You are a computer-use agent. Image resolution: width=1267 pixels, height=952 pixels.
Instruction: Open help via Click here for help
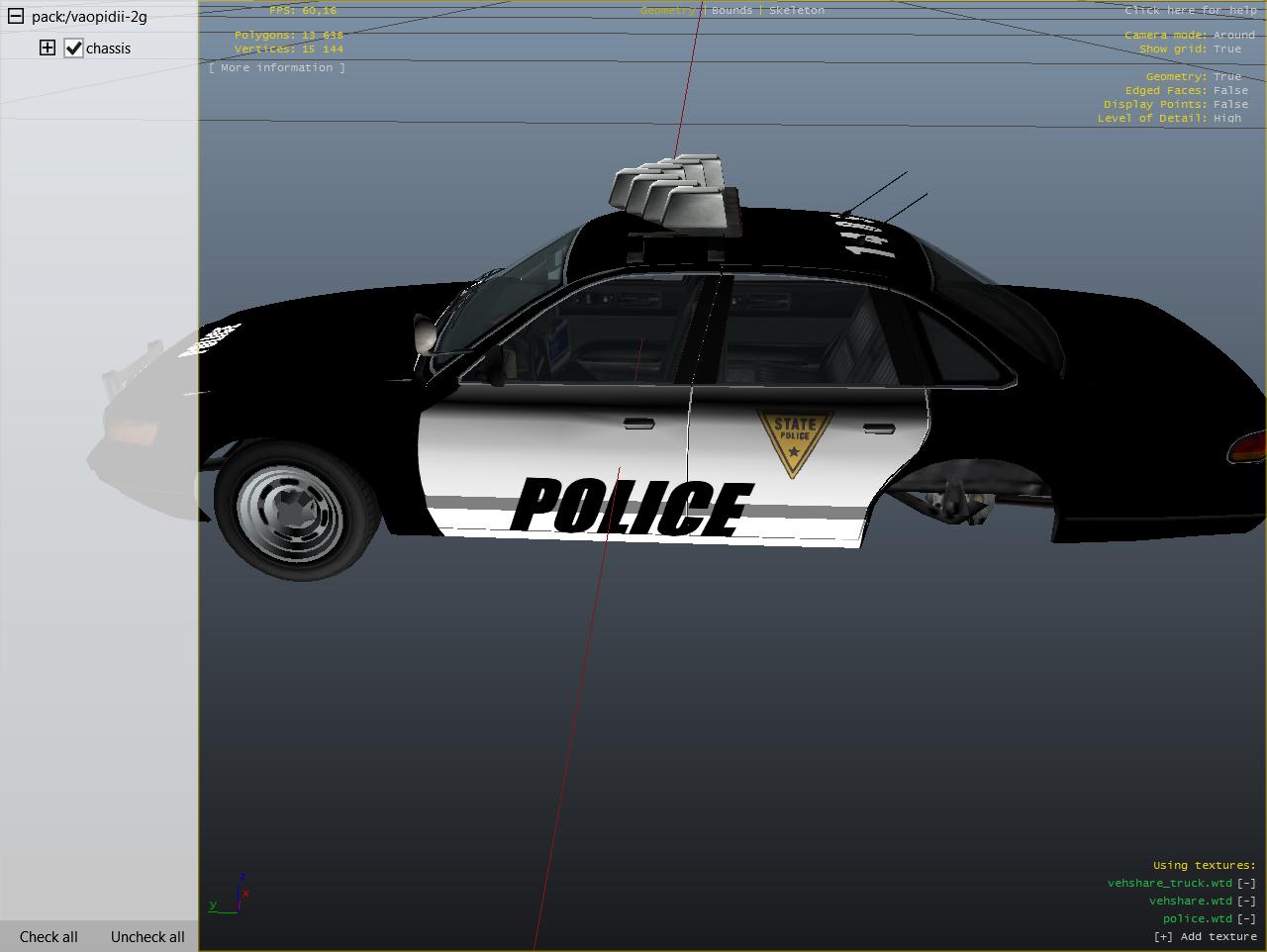pyautogui.click(x=1190, y=10)
